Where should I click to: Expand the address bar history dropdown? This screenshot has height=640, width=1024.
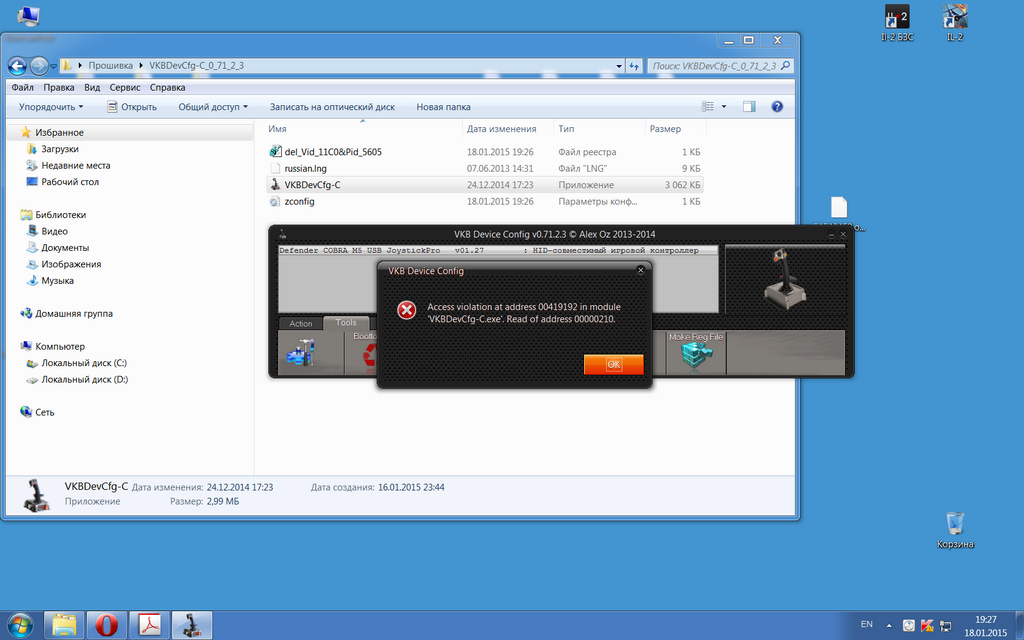coord(619,66)
